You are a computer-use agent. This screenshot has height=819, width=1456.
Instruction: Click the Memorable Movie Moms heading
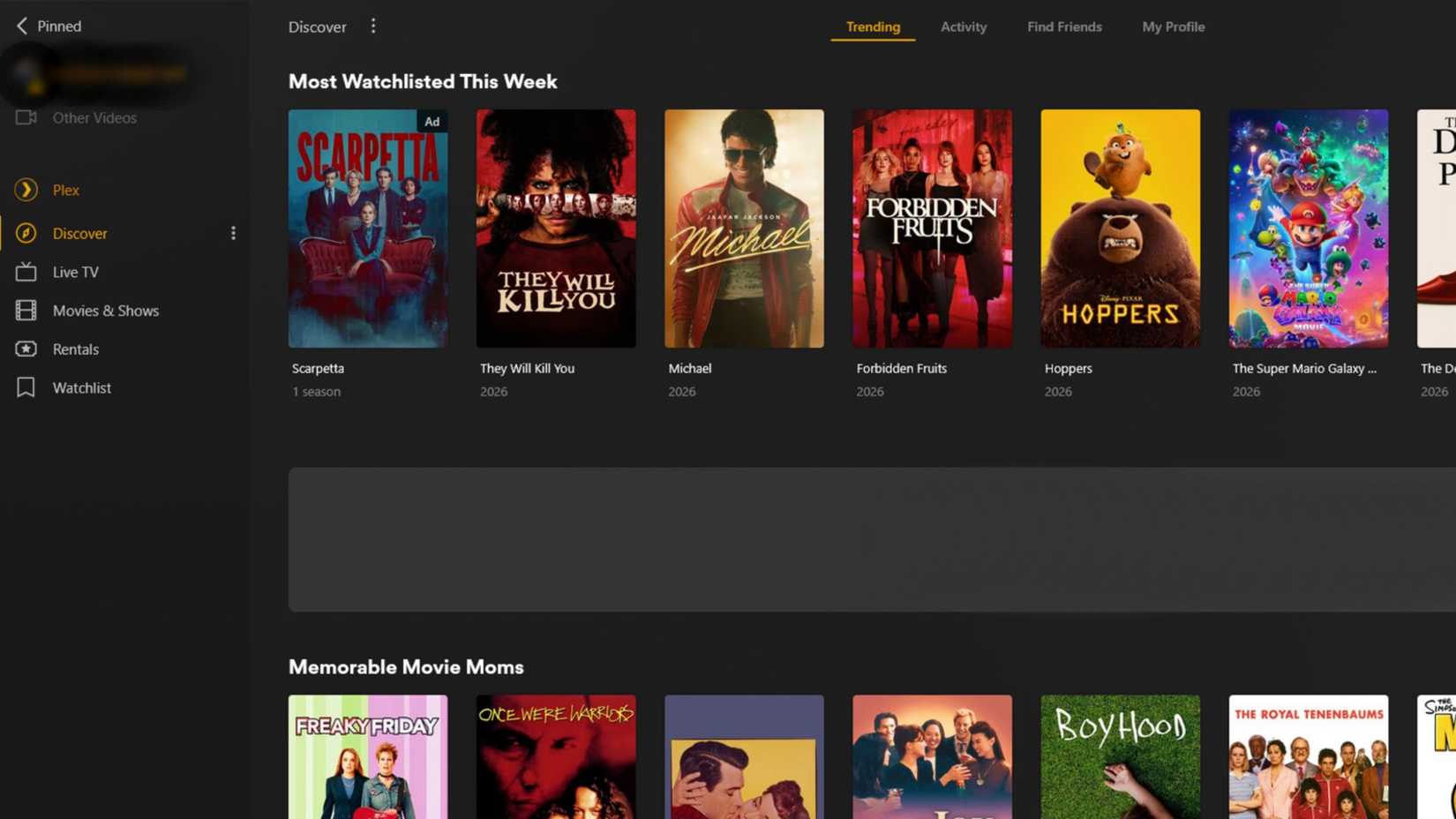coord(406,667)
